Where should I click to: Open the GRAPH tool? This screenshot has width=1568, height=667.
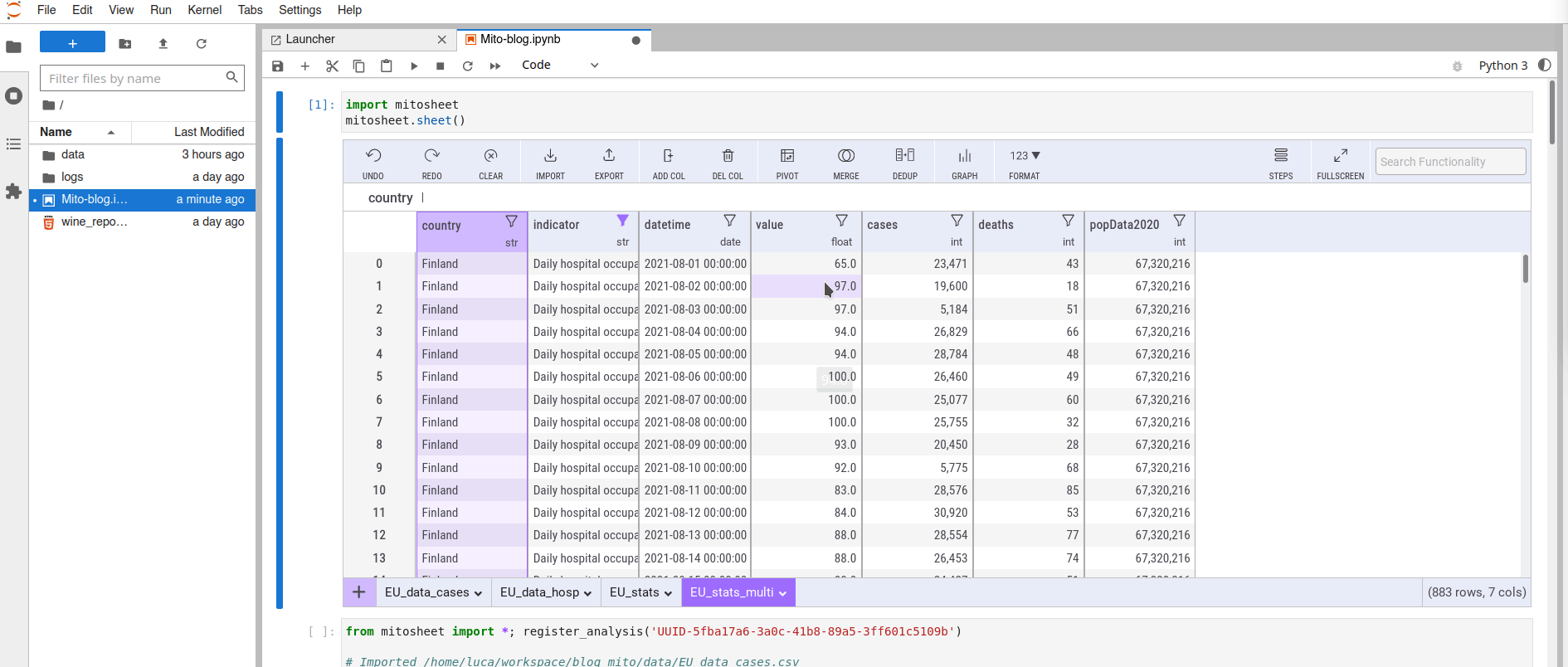click(965, 163)
